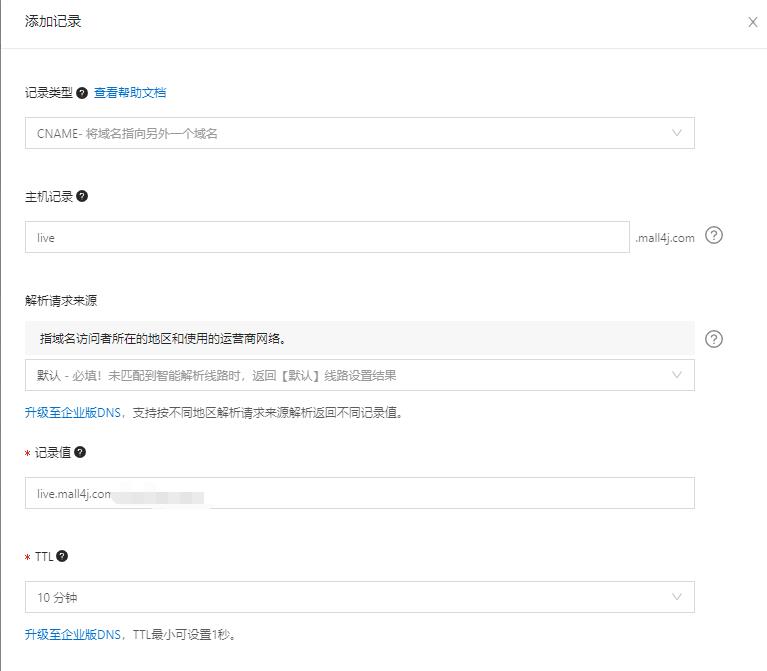Open the TTL 10 分钟 dropdown
This screenshot has width=767, height=671.
point(359,597)
